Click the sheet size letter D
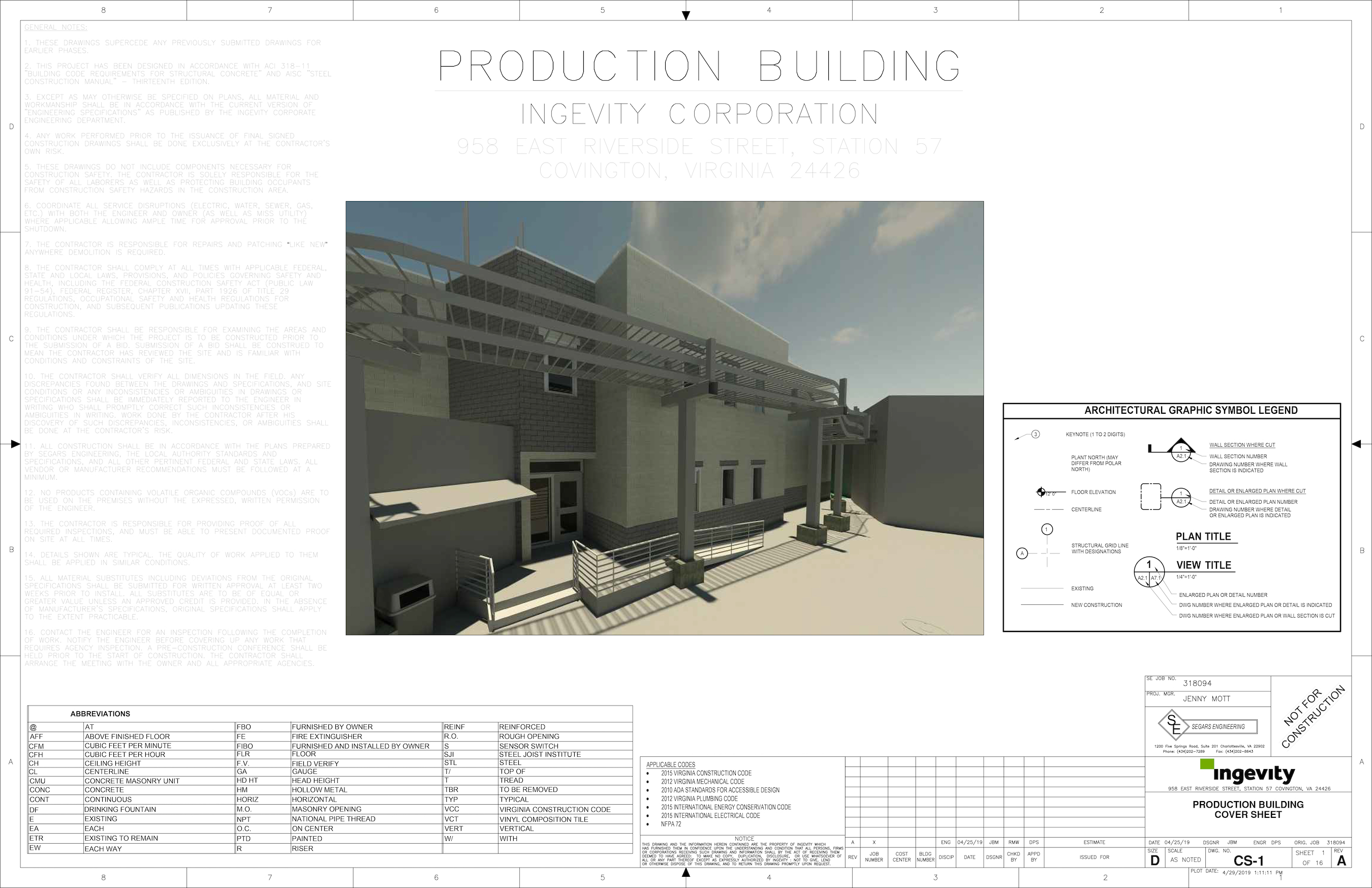Image resolution: width=1372 pixels, height=888 pixels. pyautogui.click(x=1155, y=861)
